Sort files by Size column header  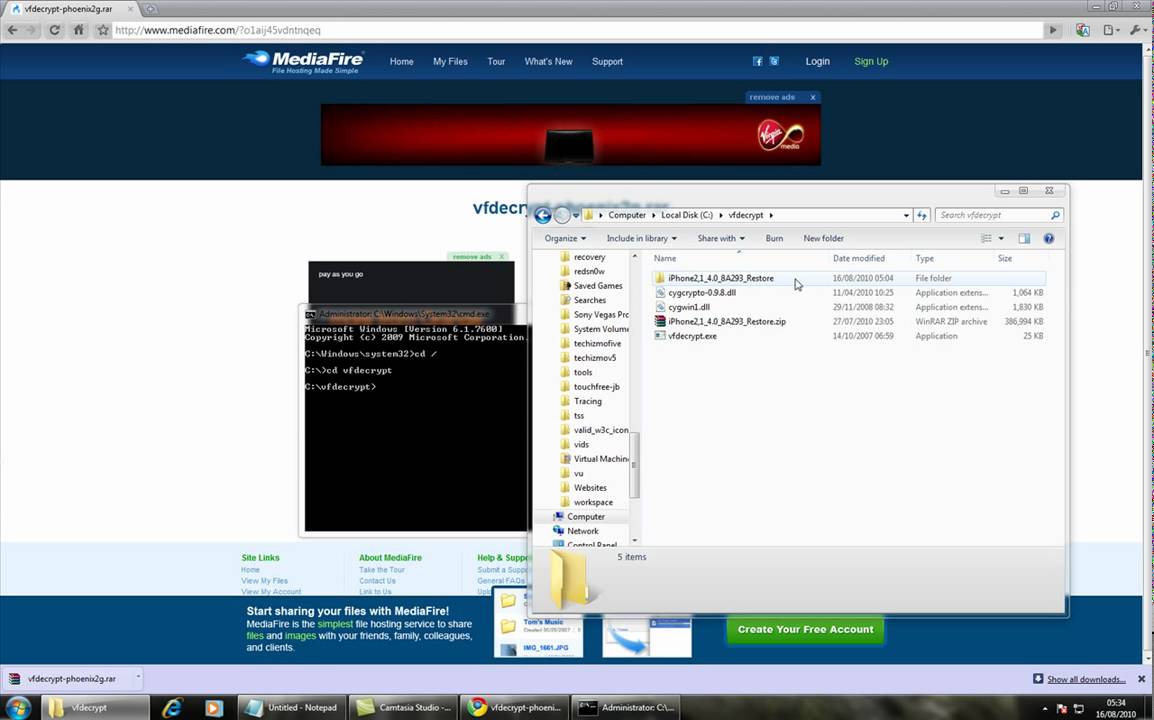(x=1005, y=258)
